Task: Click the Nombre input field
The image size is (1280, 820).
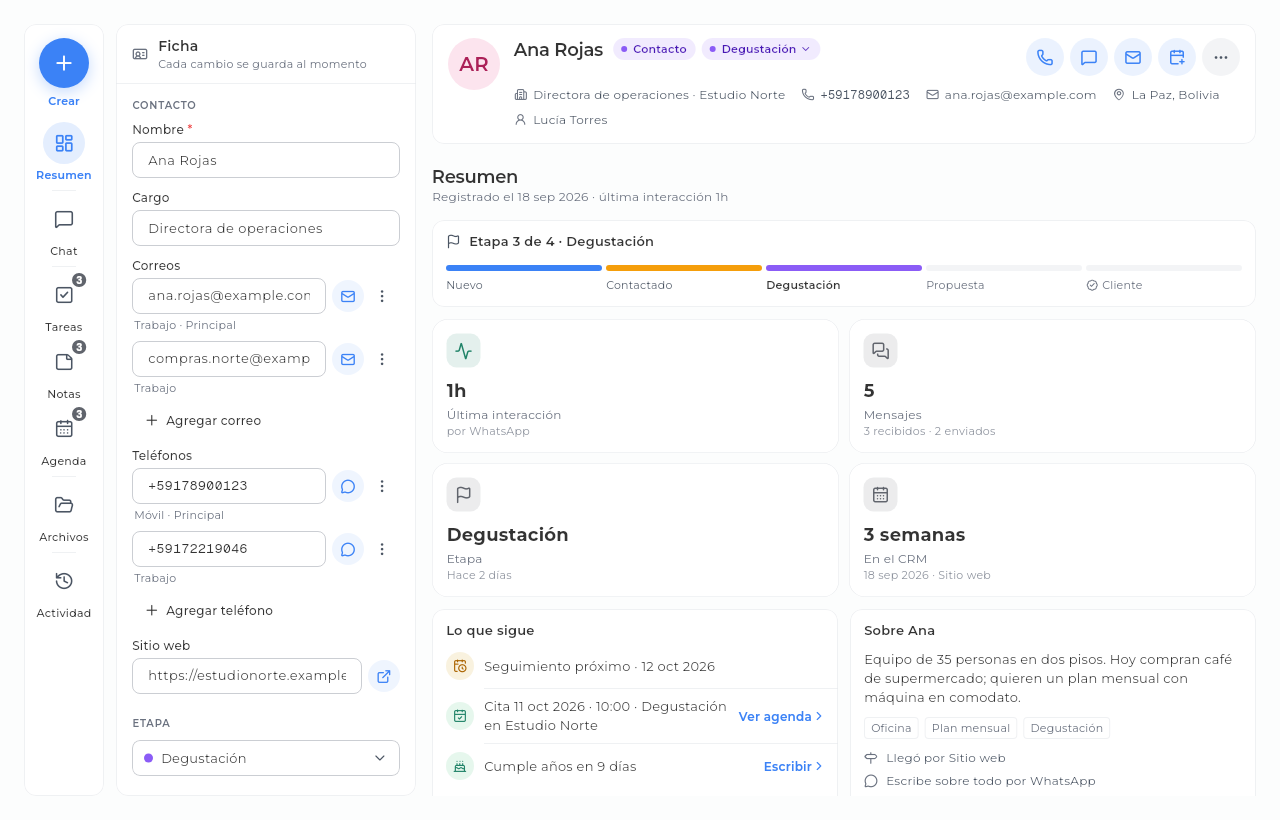Action: pos(266,160)
